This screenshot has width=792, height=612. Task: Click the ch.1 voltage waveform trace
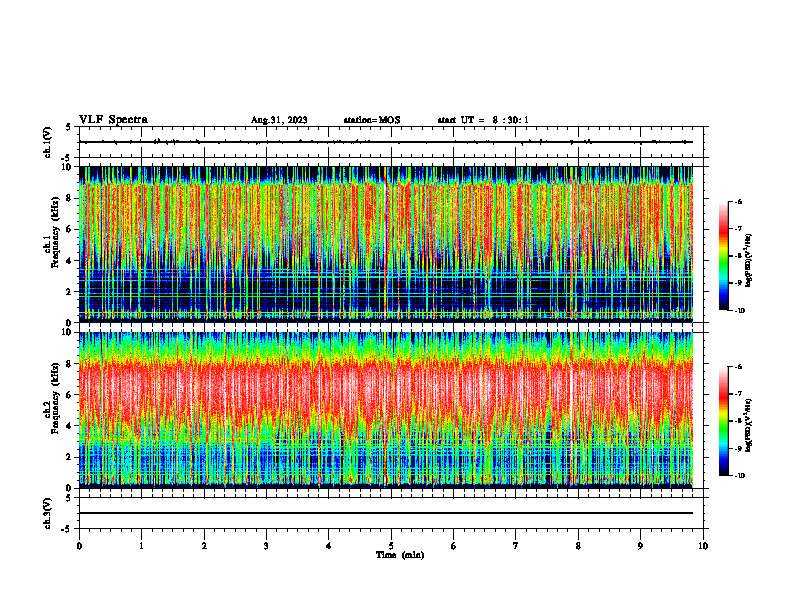(x=386, y=142)
